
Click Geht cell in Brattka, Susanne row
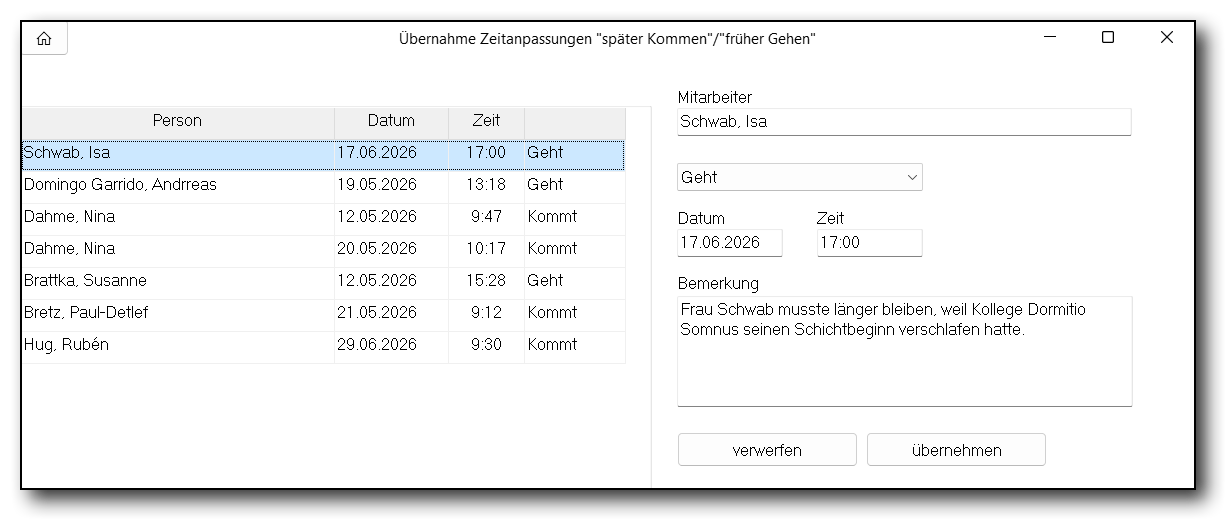(575, 281)
